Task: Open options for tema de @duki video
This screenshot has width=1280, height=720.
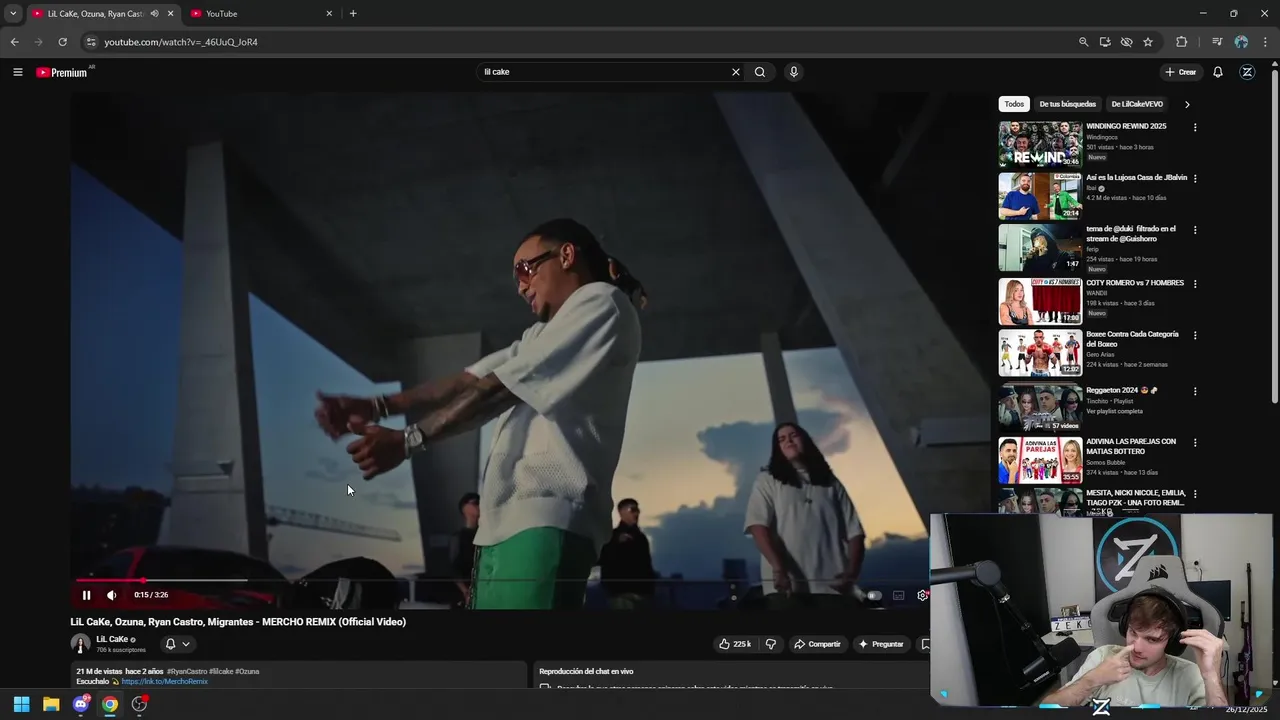Action: coord(1195,230)
